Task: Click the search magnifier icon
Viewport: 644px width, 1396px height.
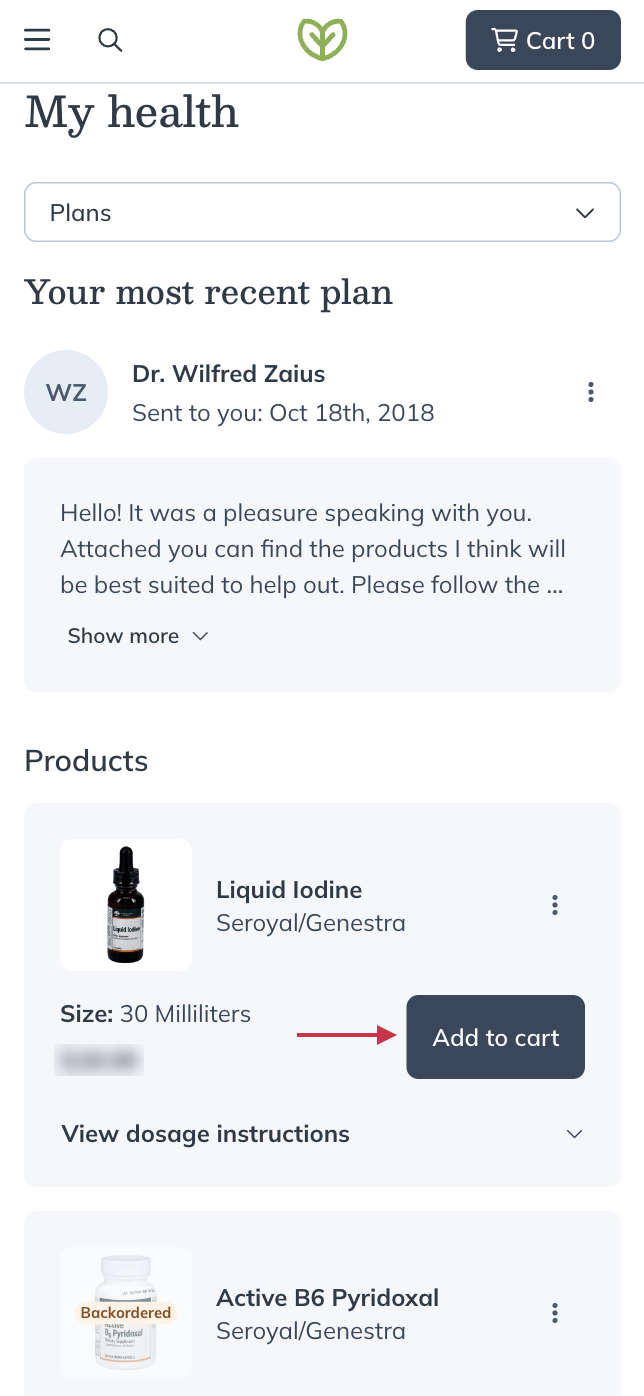Action: 110,40
